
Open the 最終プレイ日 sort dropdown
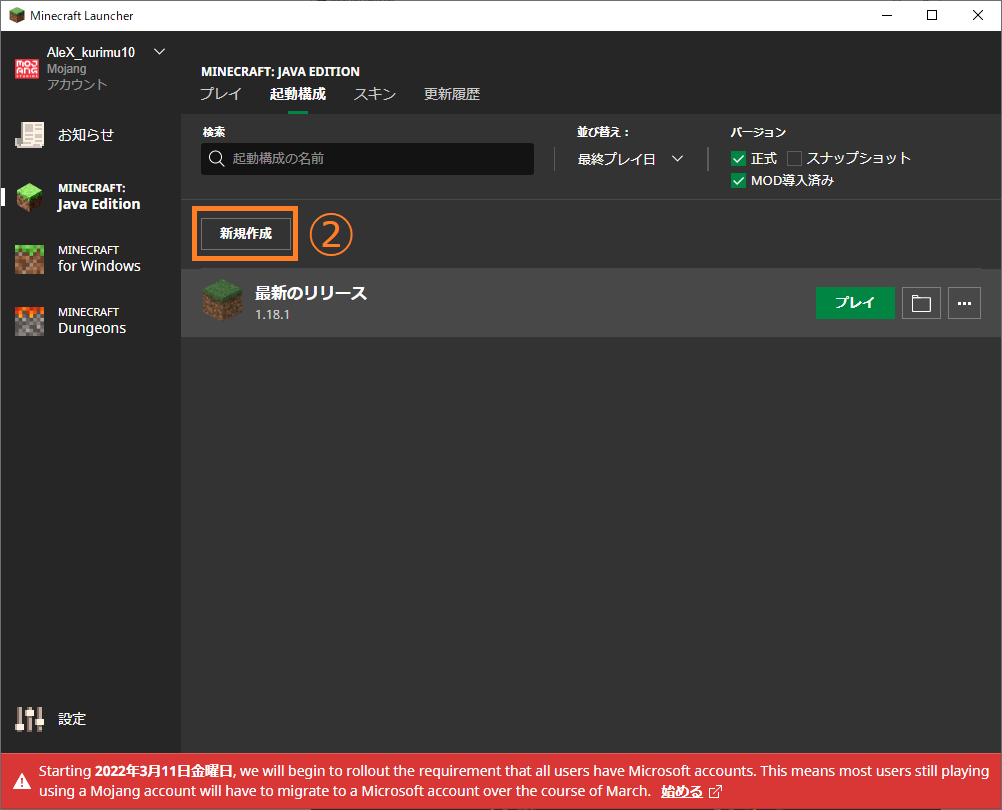click(x=630, y=159)
